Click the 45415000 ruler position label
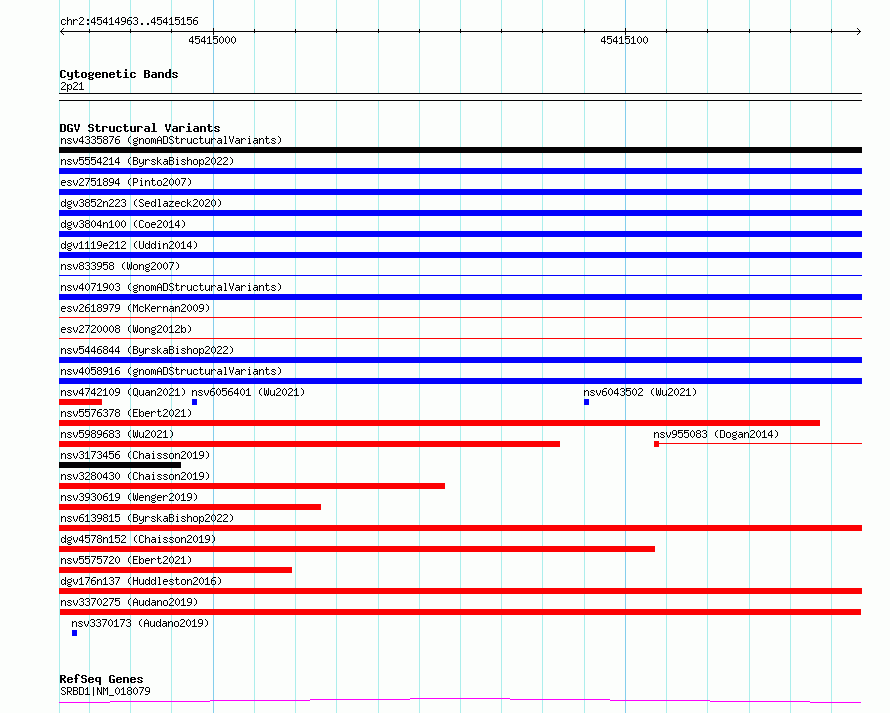The height and width of the screenshot is (713, 890). point(212,40)
